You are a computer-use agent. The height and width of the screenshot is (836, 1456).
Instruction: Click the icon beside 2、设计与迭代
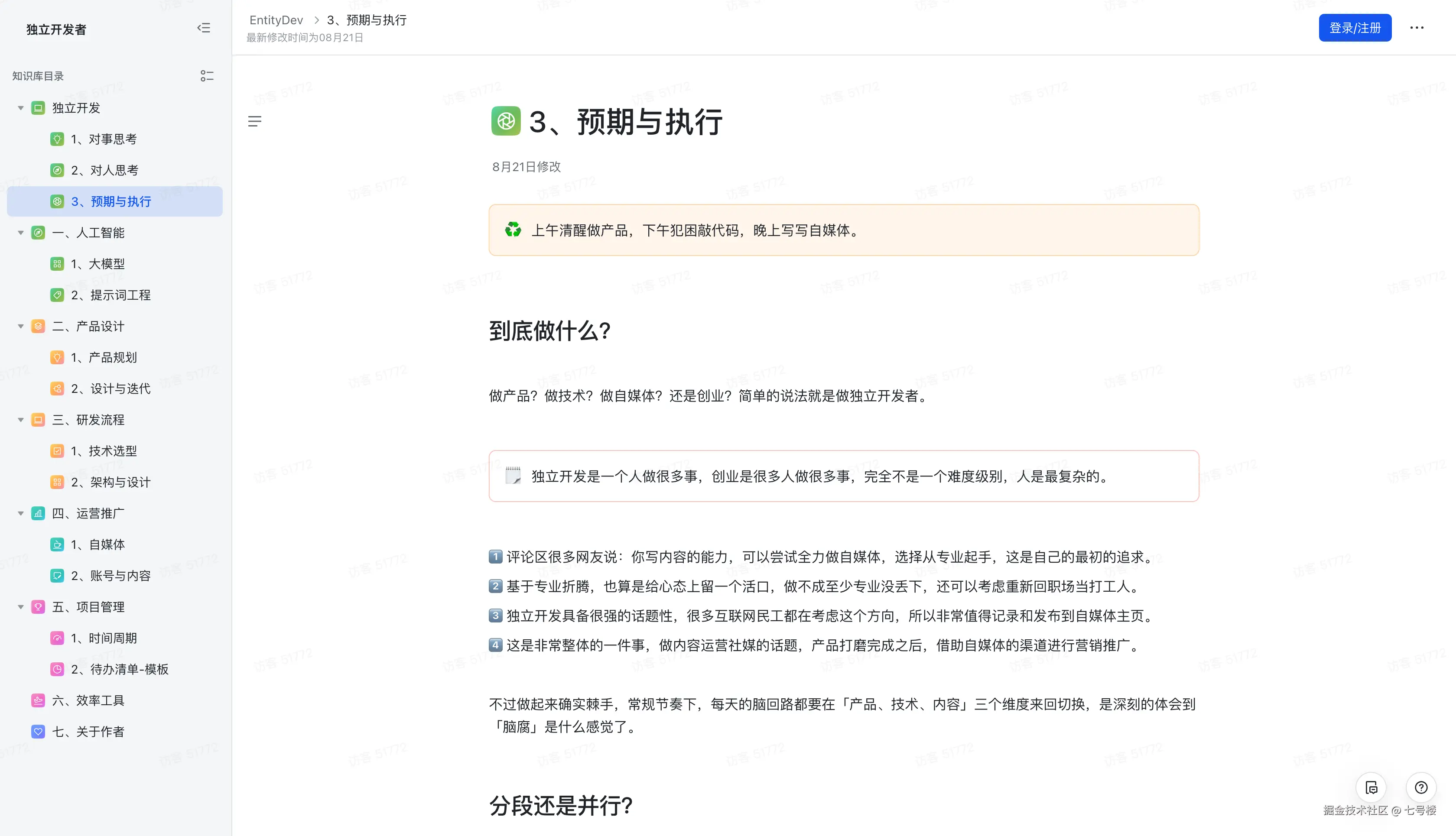tap(57, 389)
